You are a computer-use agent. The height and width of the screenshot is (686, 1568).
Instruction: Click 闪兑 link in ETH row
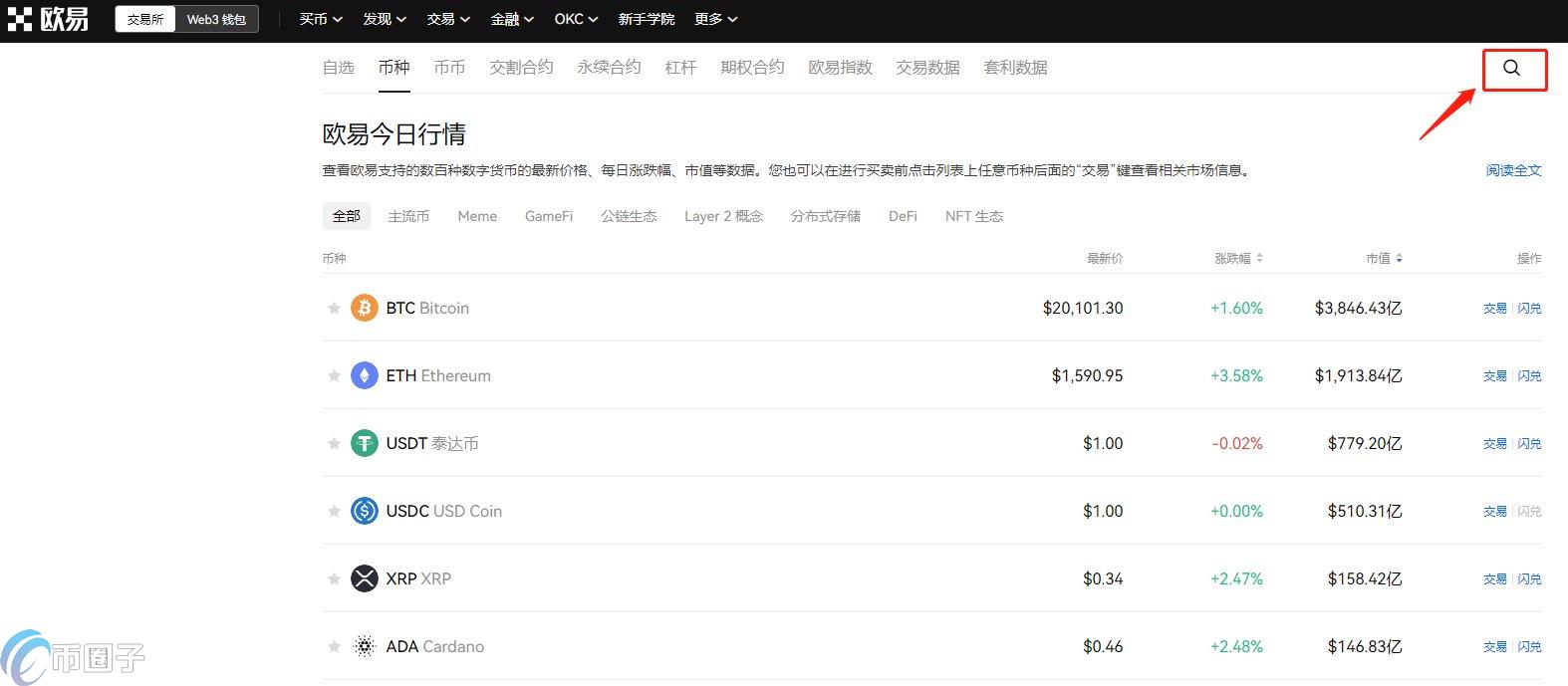pos(1529,376)
